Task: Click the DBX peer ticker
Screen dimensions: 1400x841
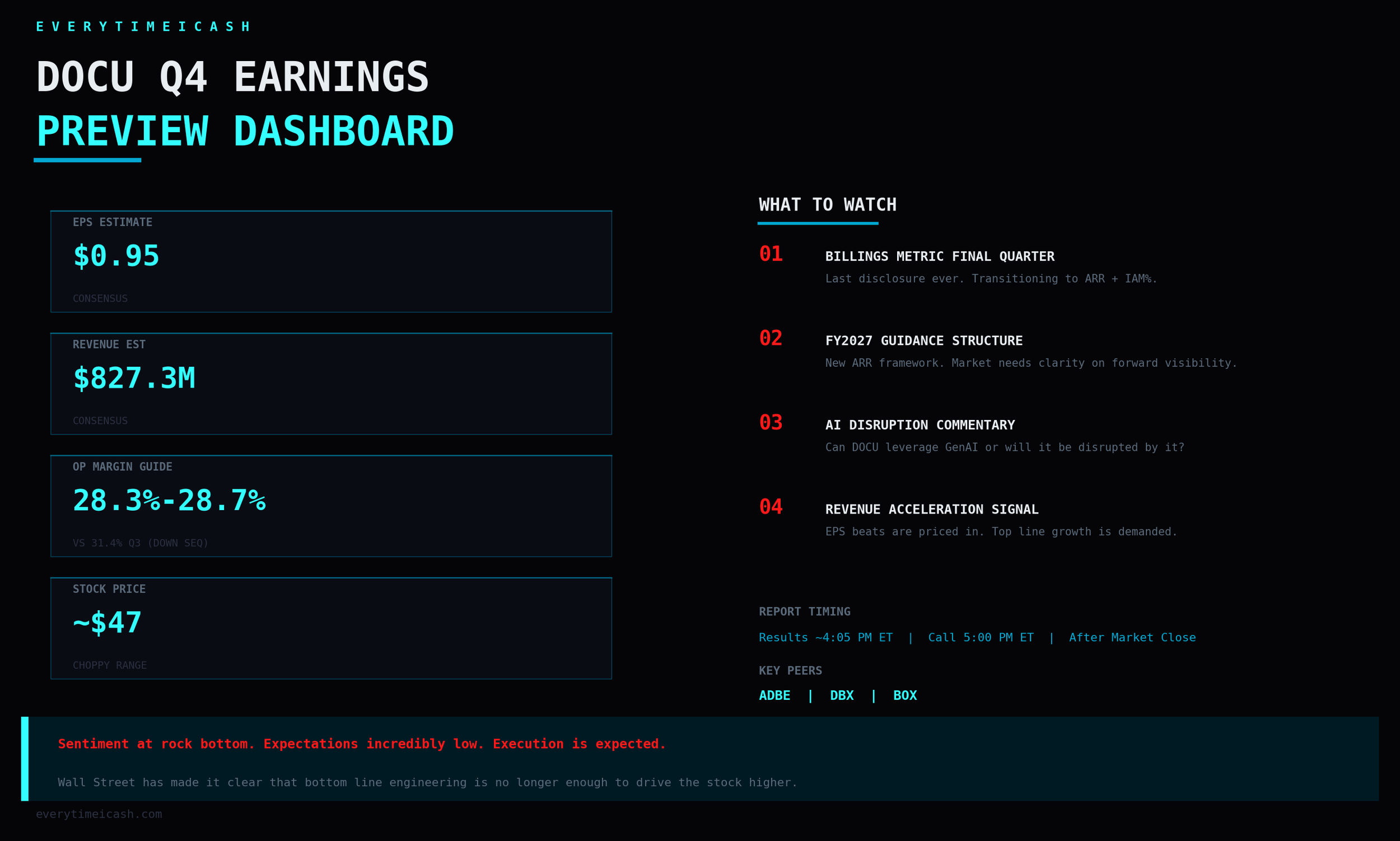Action: [842, 695]
